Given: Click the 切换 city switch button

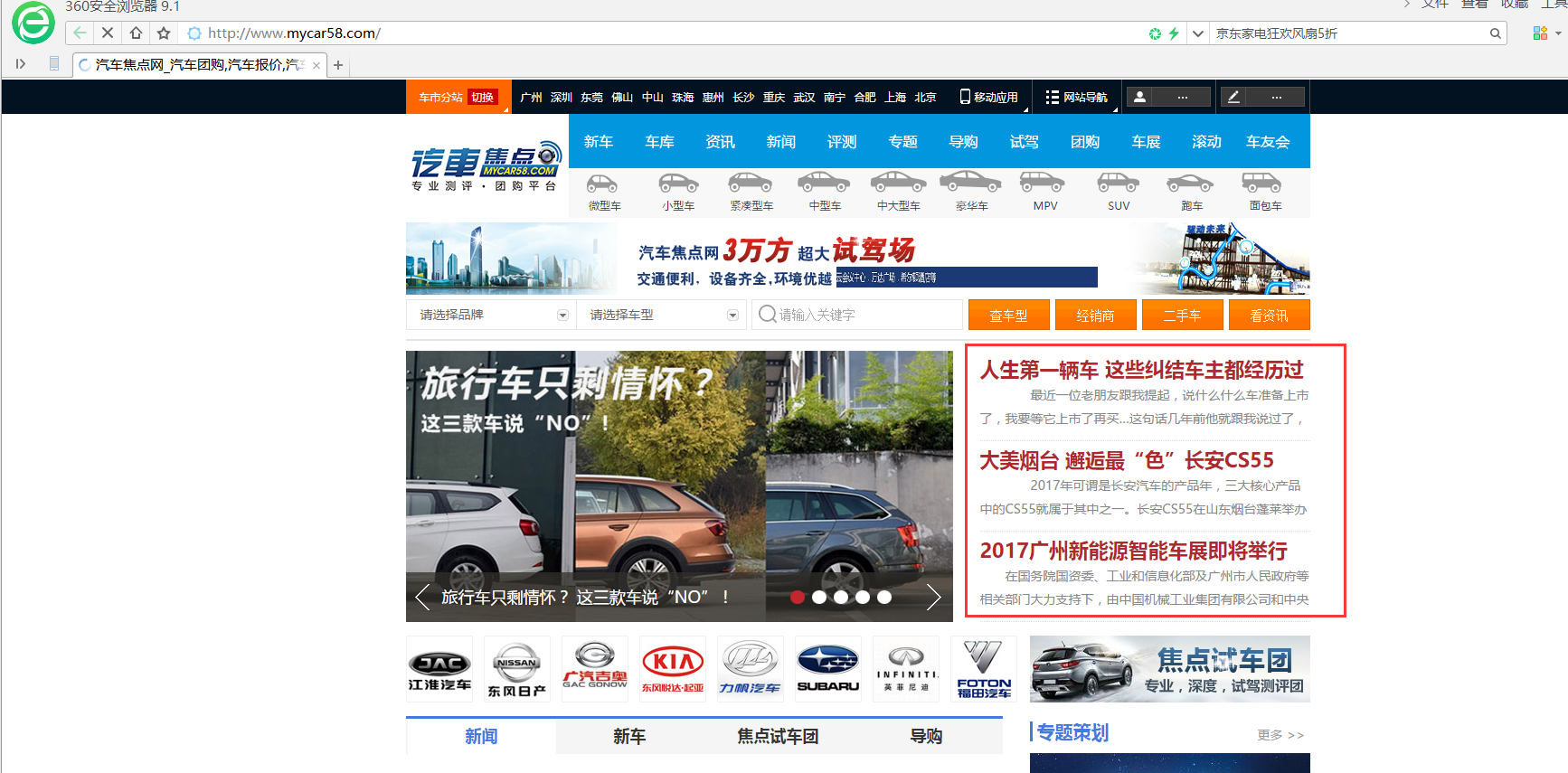Looking at the screenshot, I should click(x=483, y=97).
